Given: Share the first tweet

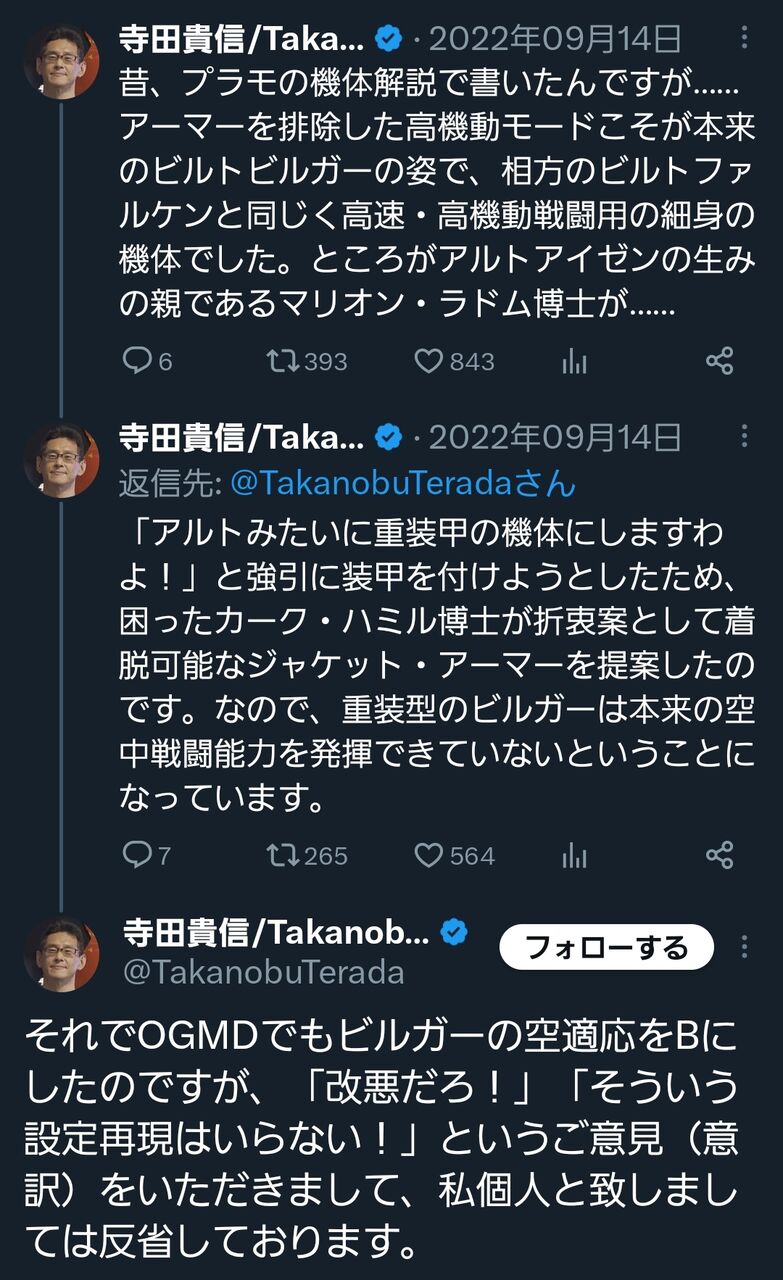Looking at the screenshot, I should 720,361.
